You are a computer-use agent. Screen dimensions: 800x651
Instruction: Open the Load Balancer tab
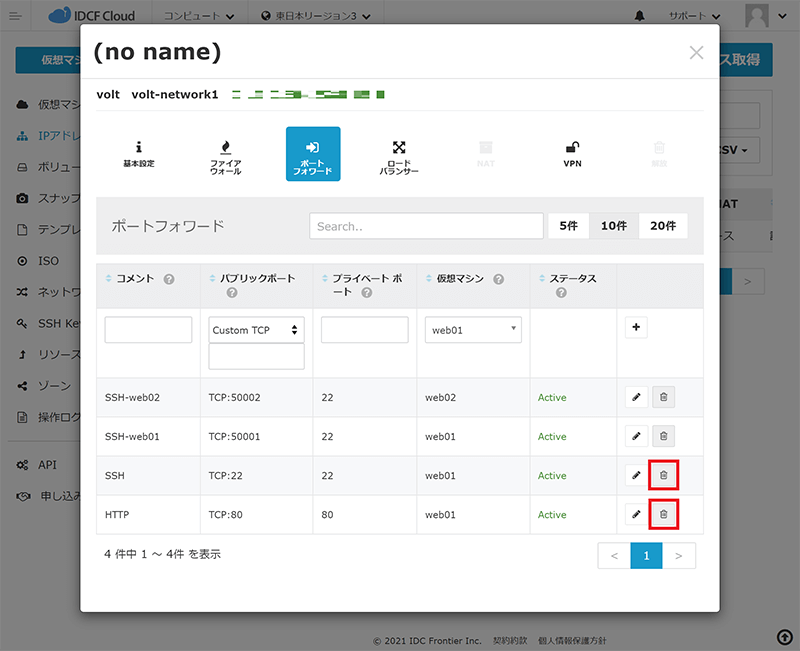(399, 154)
